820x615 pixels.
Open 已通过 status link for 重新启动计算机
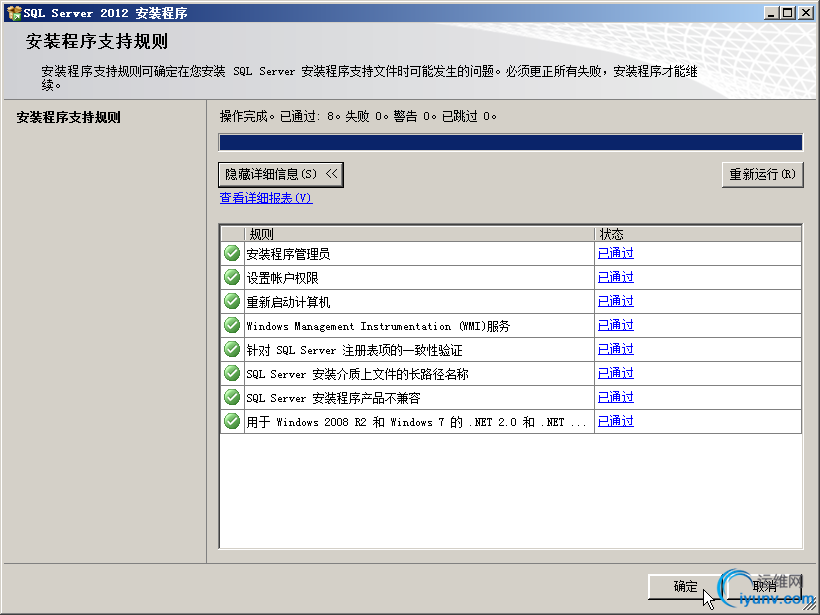tap(616, 301)
